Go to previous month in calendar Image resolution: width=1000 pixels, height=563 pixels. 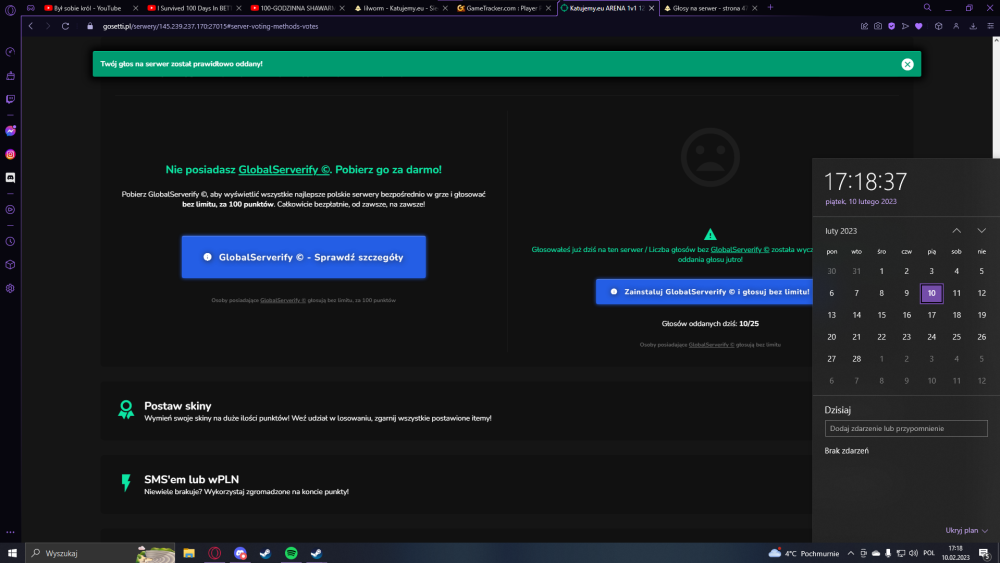[957, 231]
